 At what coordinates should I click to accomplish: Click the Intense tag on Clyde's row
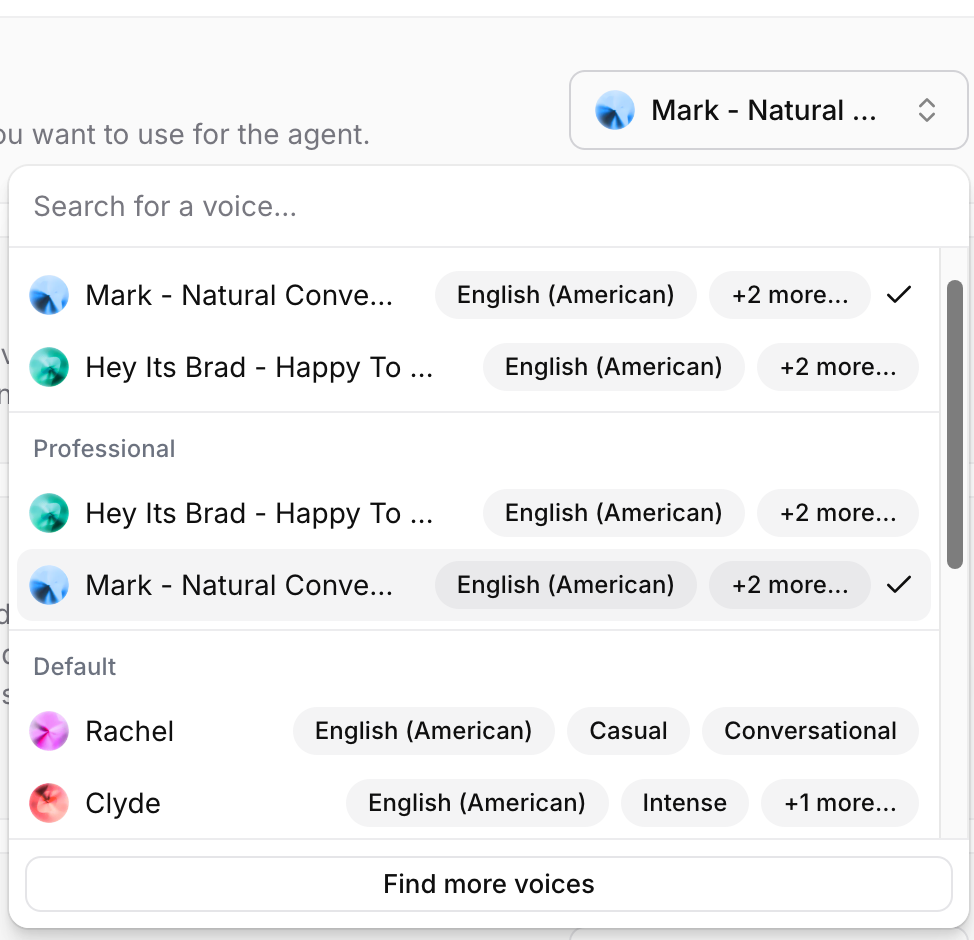[684, 803]
